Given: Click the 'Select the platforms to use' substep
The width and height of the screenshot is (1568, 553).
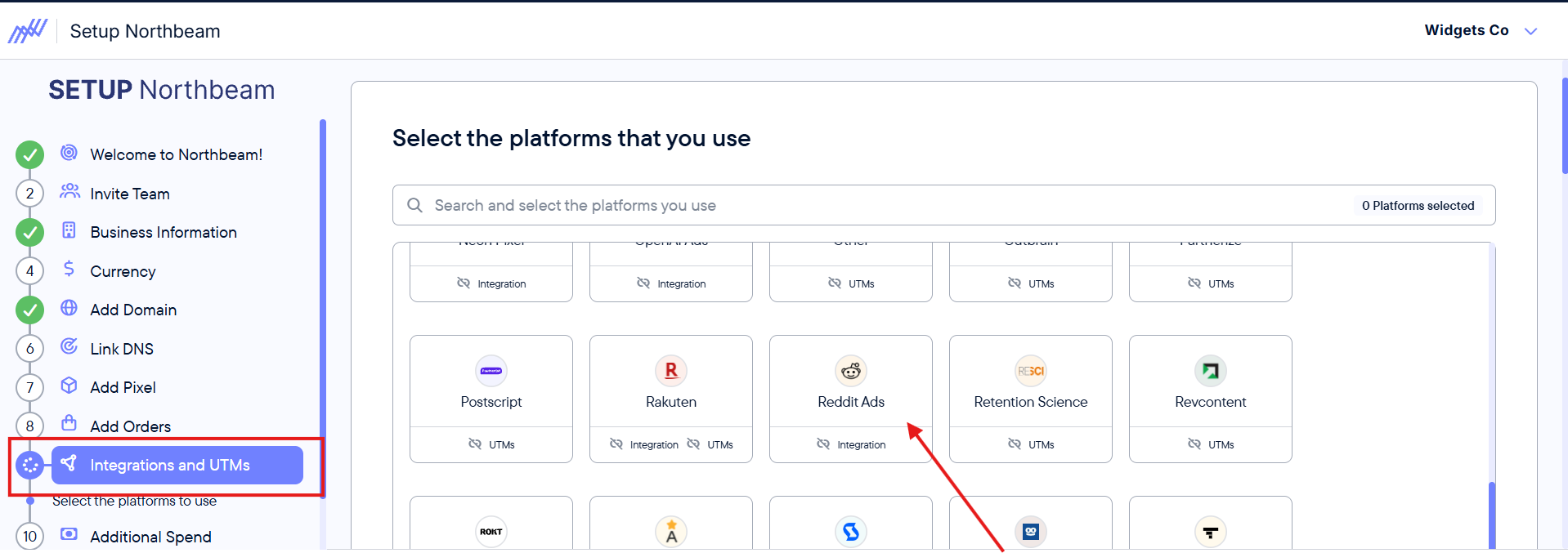Looking at the screenshot, I should coord(134,501).
